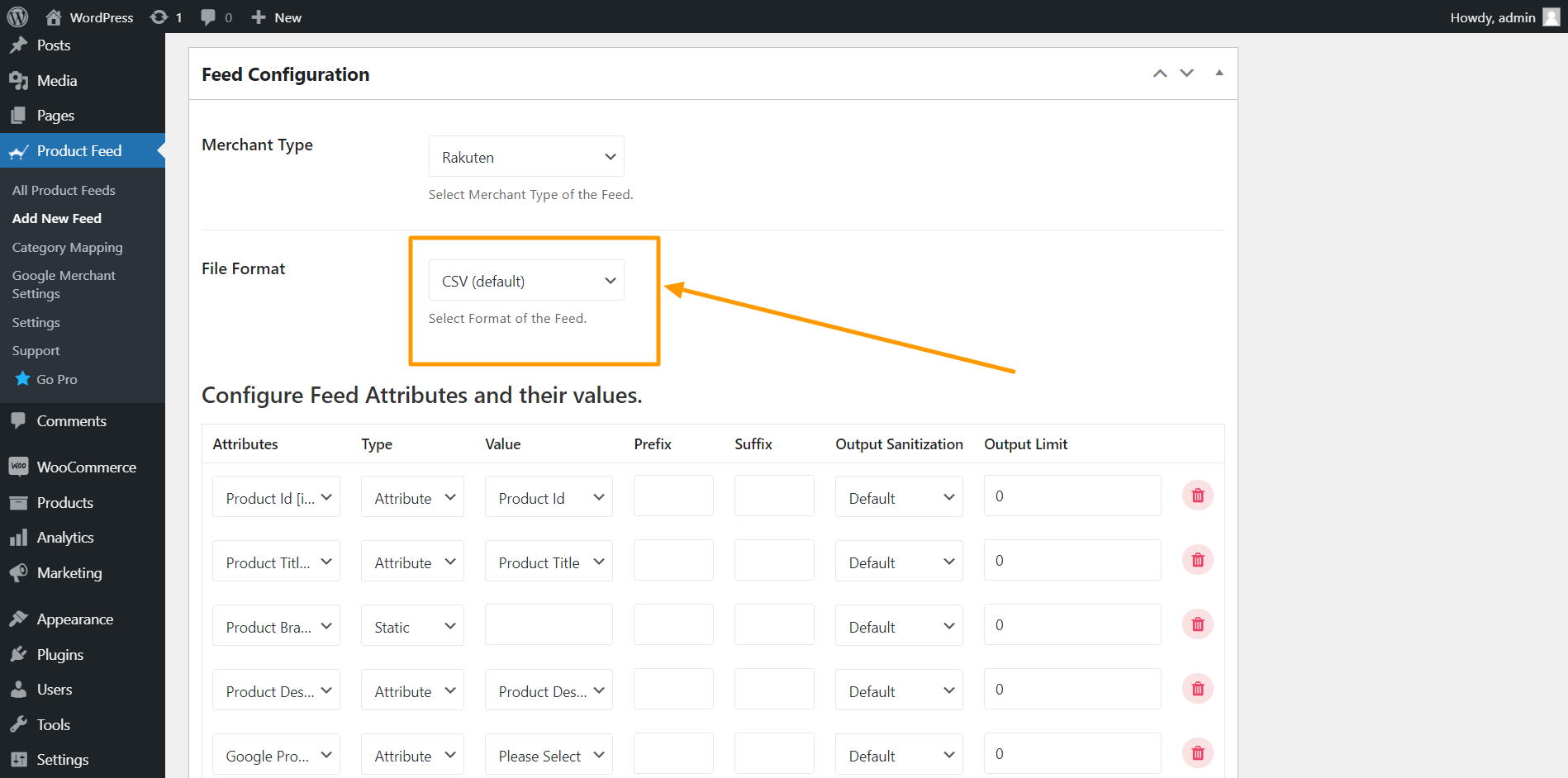Click the Output Limit field in the first row
1568x778 pixels.
(1071, 496)
